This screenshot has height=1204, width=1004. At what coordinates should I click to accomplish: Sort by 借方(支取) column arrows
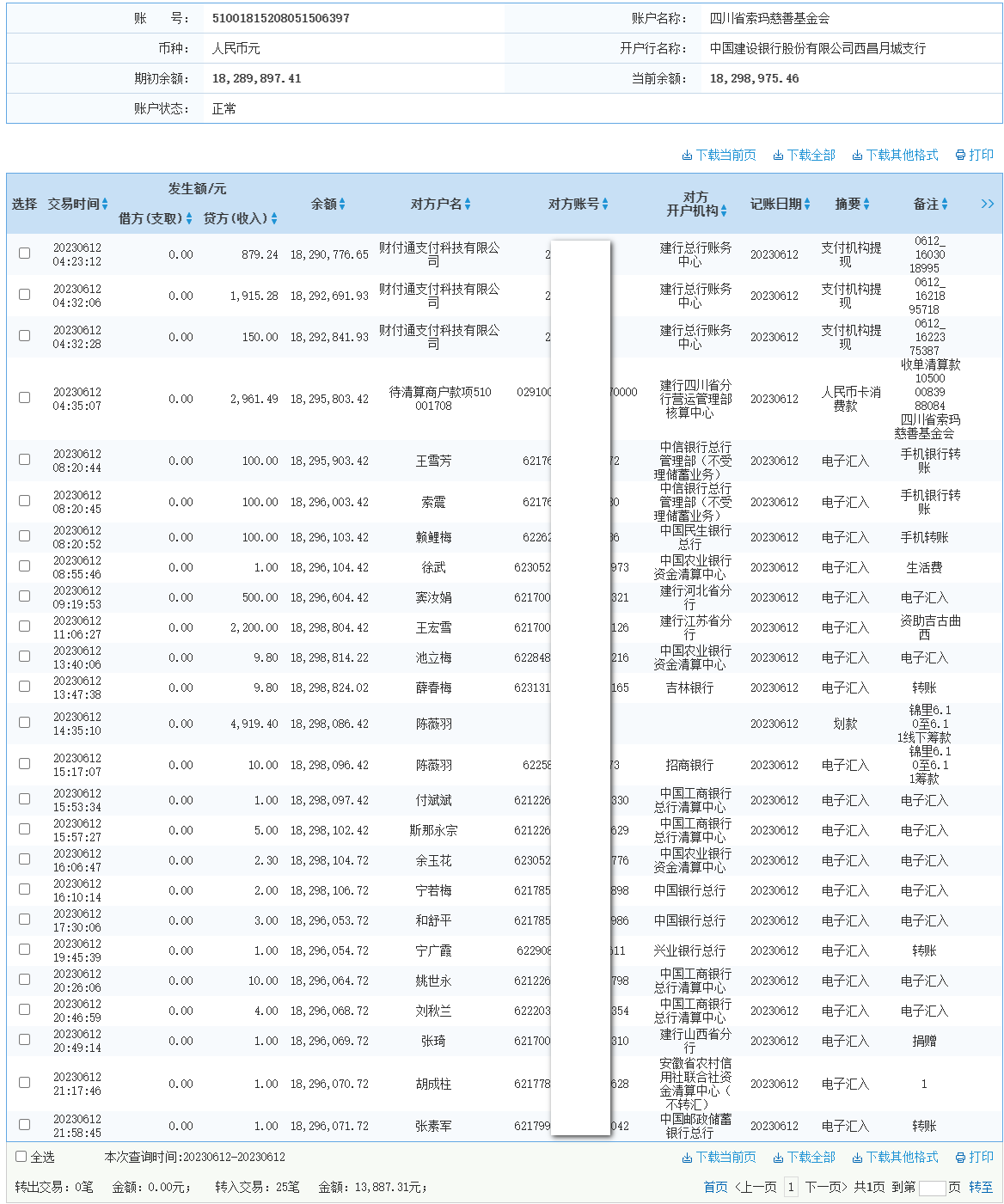click(x=189, y=218)
